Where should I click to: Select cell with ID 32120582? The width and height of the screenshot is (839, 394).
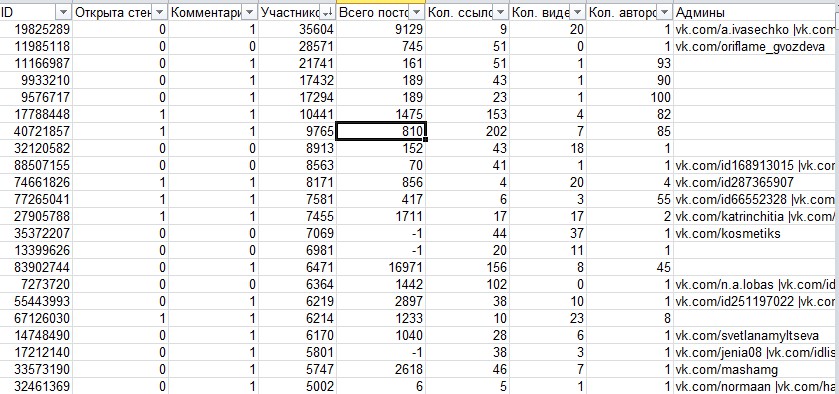click(x=36, y=148)
